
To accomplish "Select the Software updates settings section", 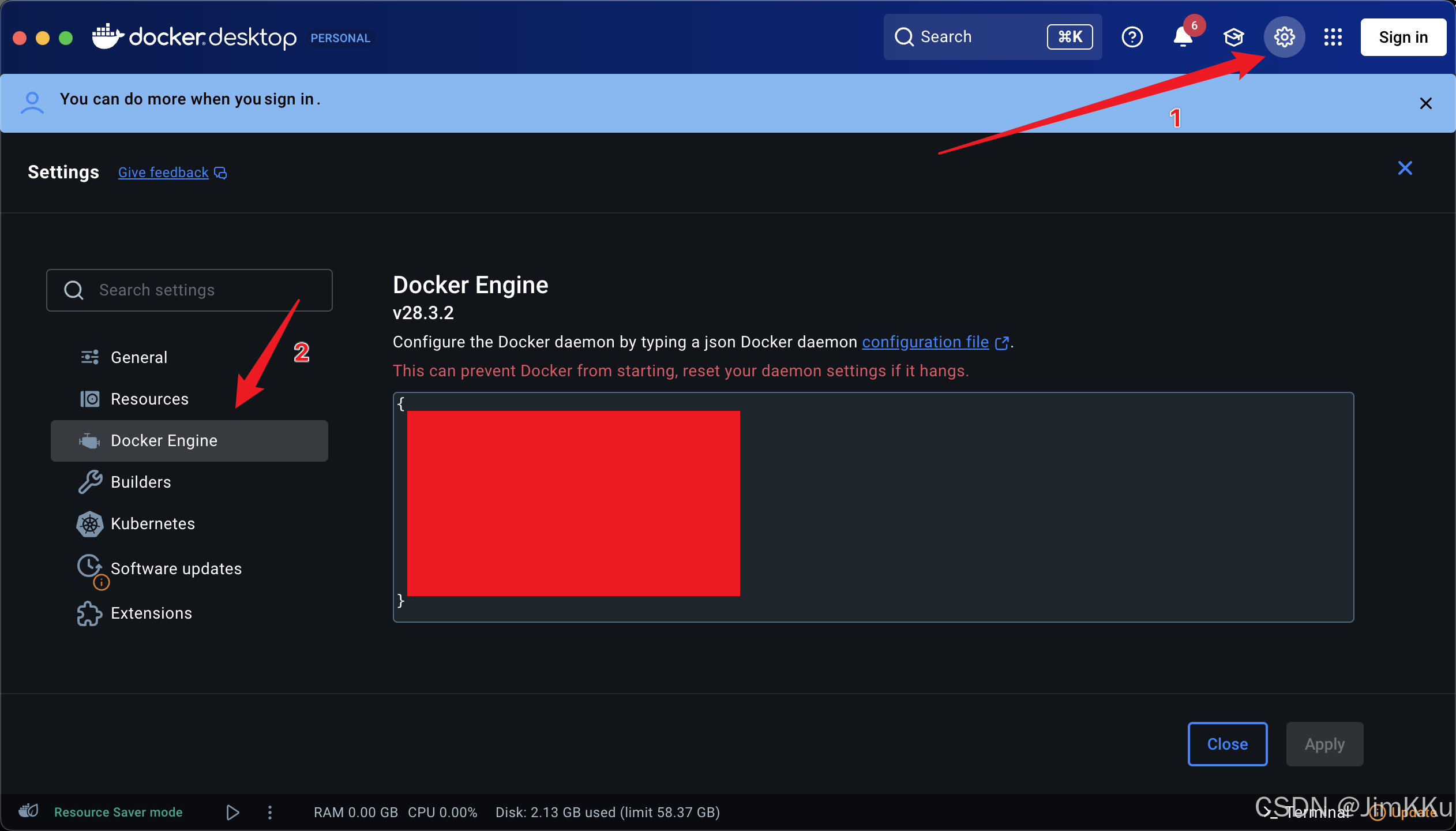I will pyautogui.click(x=189, y=568).
